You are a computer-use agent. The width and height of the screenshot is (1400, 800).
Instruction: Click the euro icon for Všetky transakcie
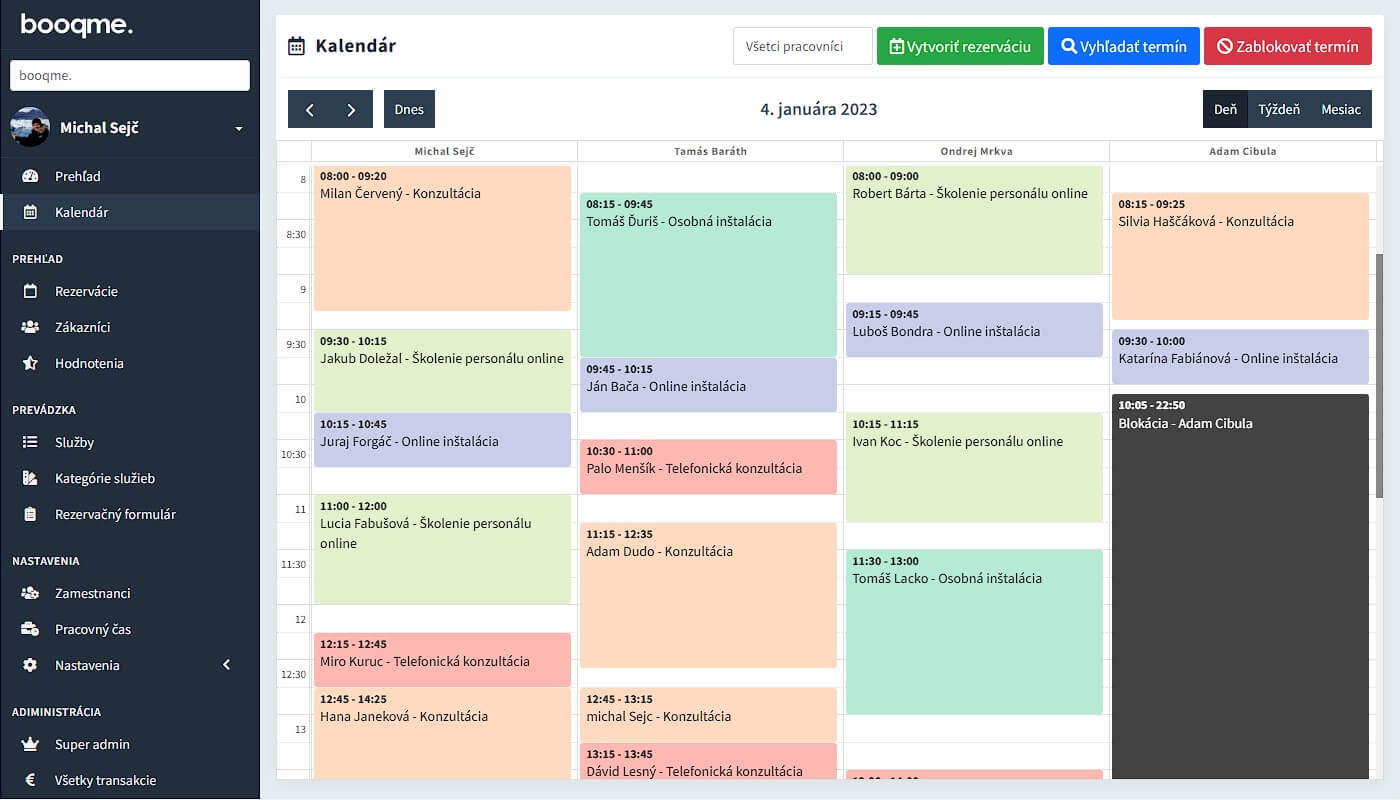30,780
